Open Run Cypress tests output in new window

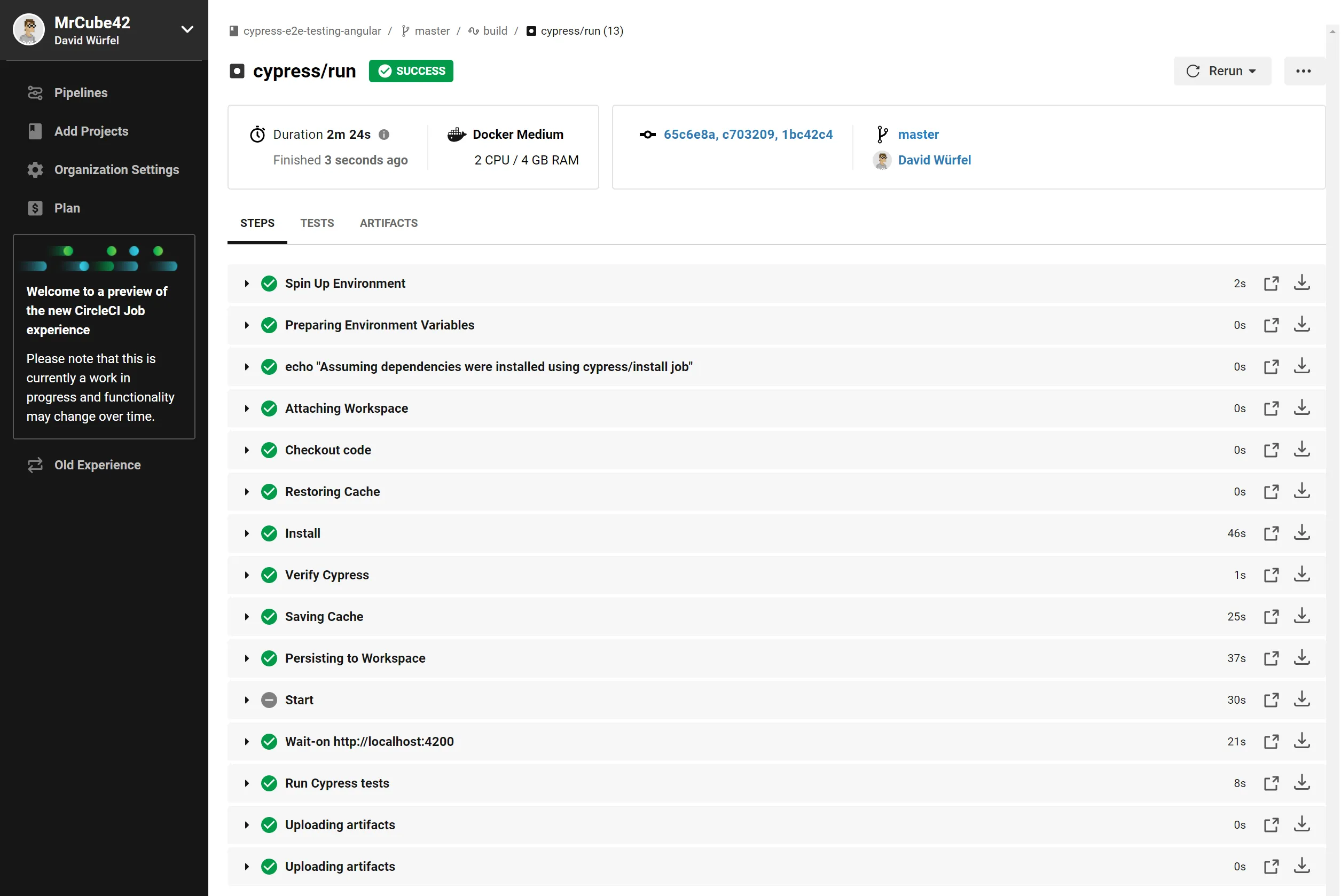tap(1271, 783)
